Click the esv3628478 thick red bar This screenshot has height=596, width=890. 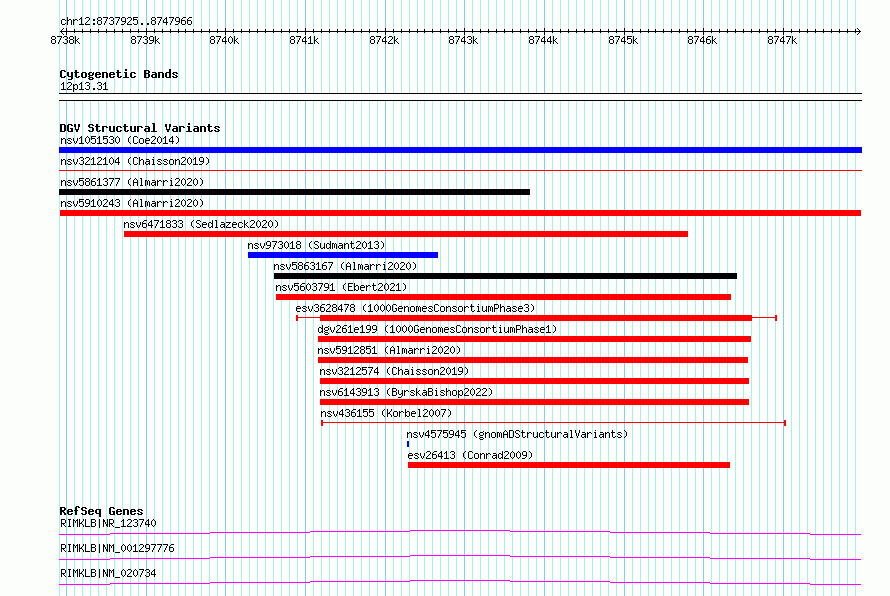(x=536, y=318)
